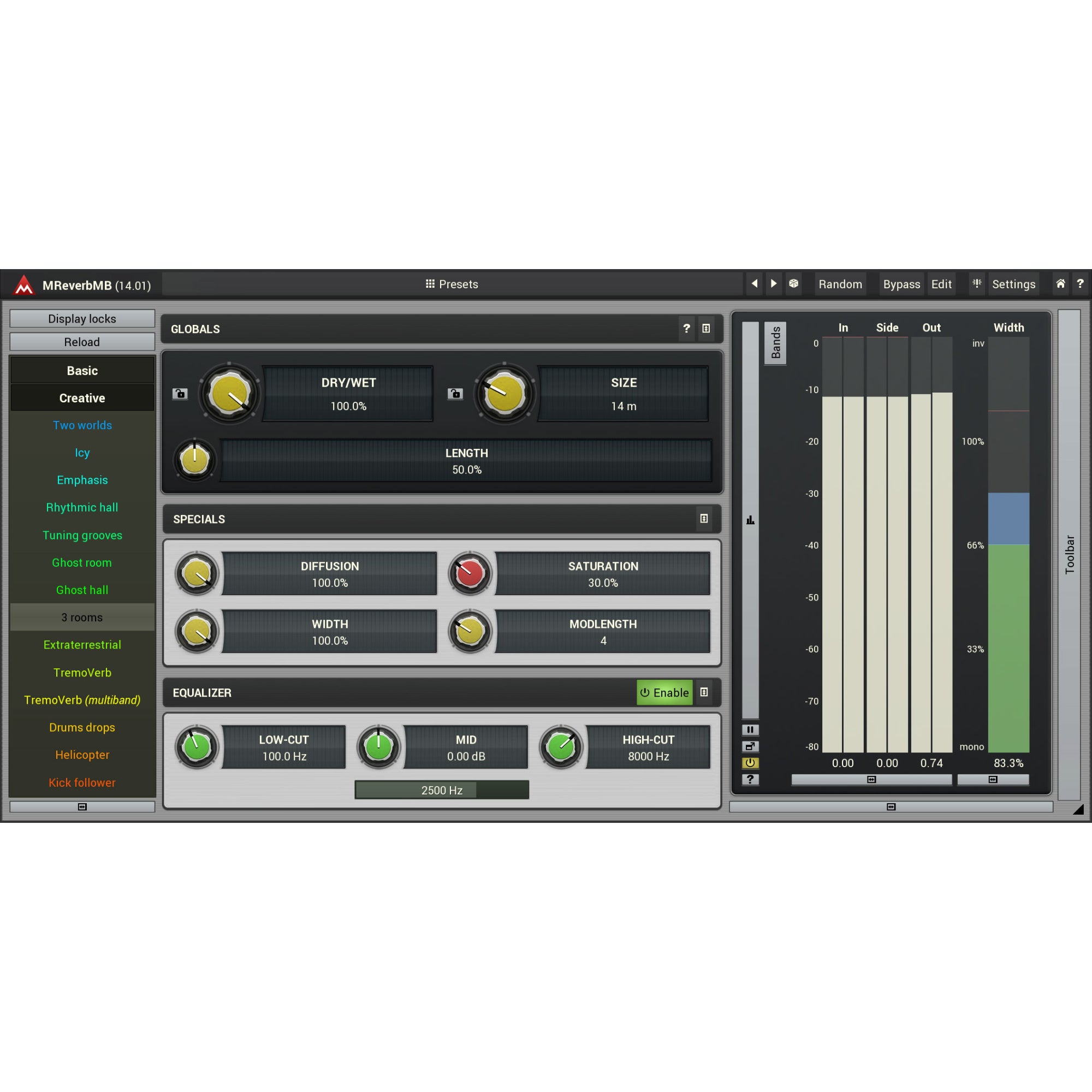
Task: Click the dice randomize icon
Action: (793, 284)
